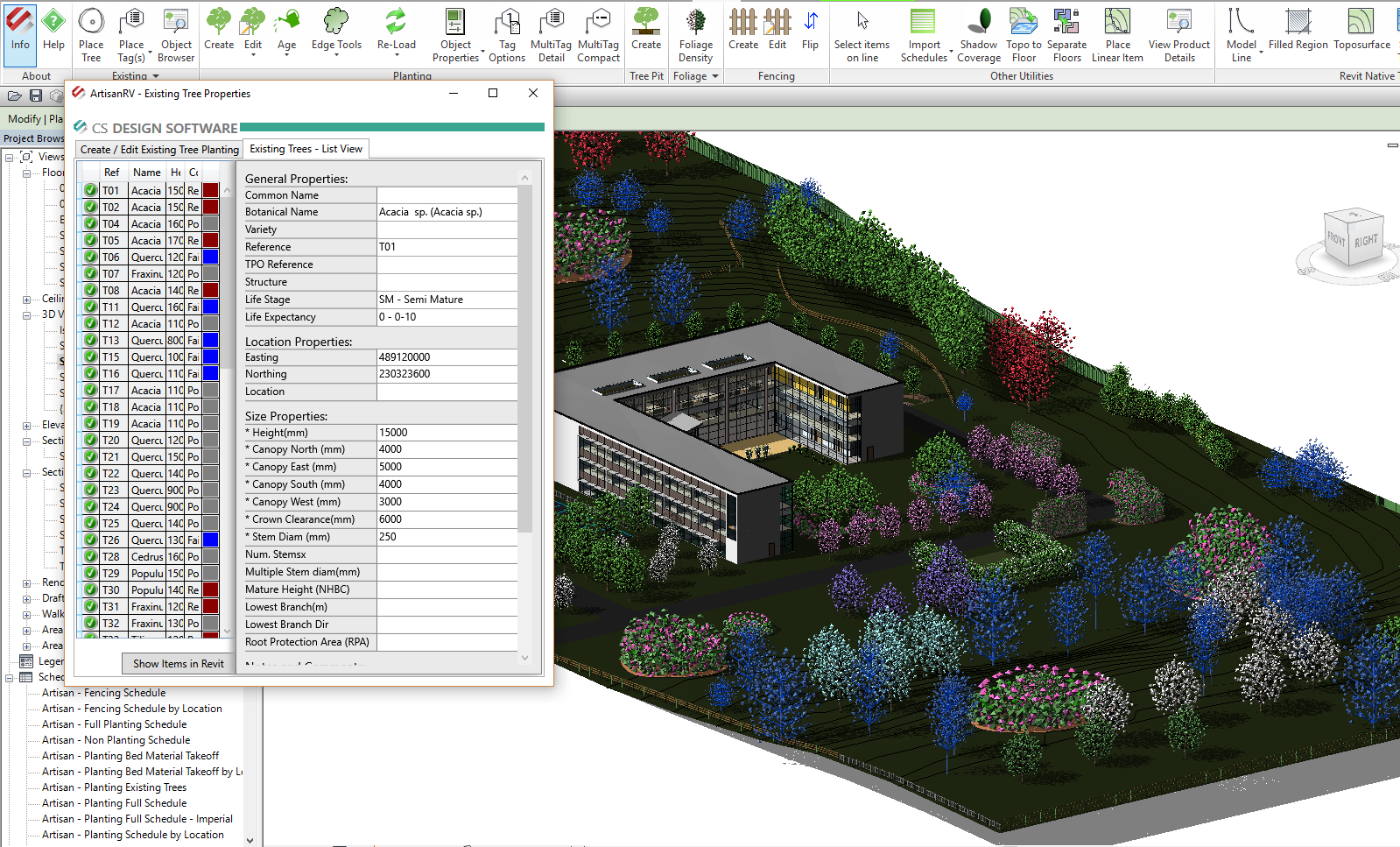The height and width of the screenshot is (847, 1400).
Task: Expand the Foliage panel dropdown
Action: (x=715, y=76)
